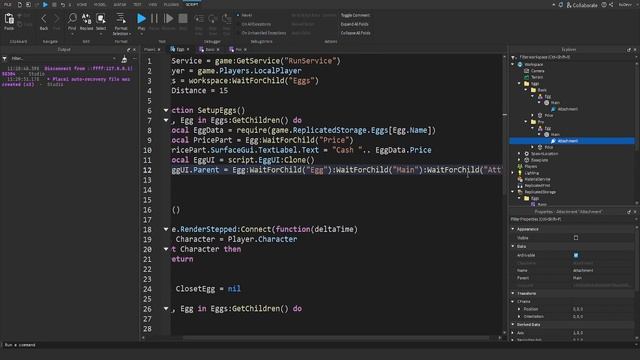640x360 pixels.
Task: Click the Collaborate button
Action: coord(582,5)
